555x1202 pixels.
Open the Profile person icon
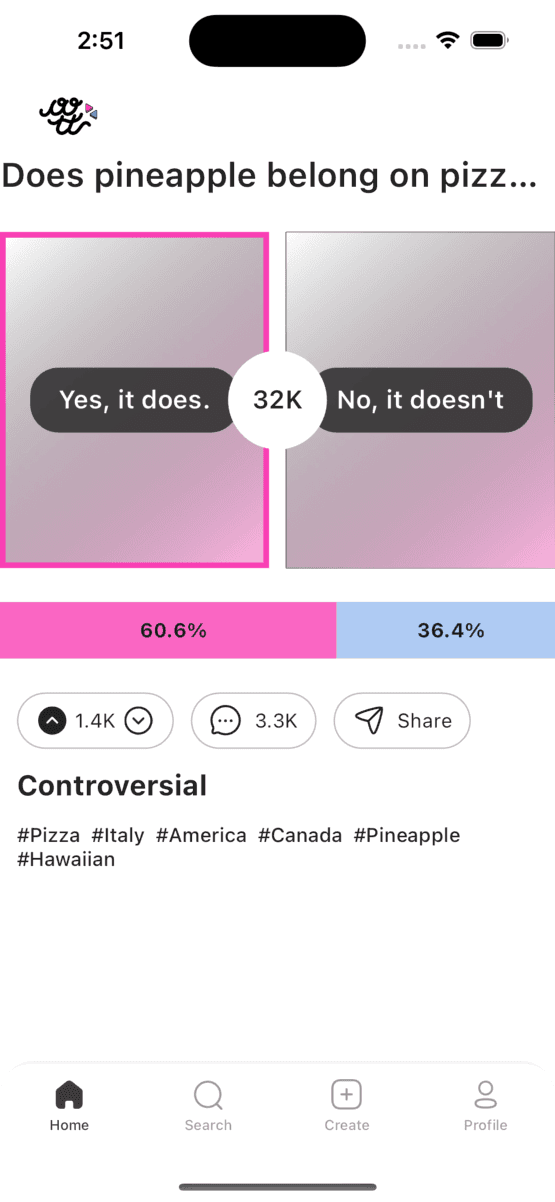click(485, 1095)
